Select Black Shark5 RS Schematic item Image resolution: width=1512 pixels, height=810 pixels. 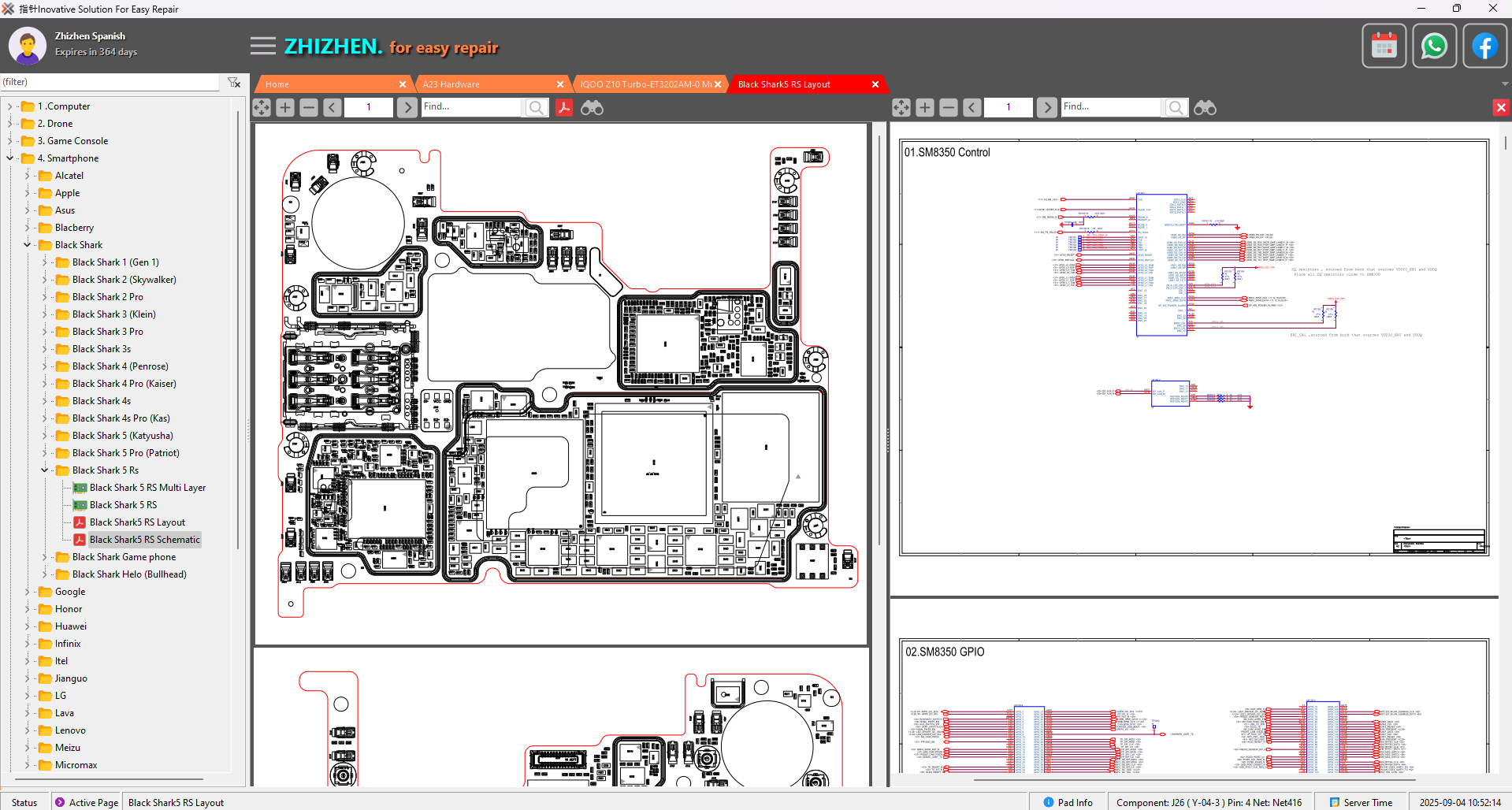pyautogui.click(x=144, y=540)
